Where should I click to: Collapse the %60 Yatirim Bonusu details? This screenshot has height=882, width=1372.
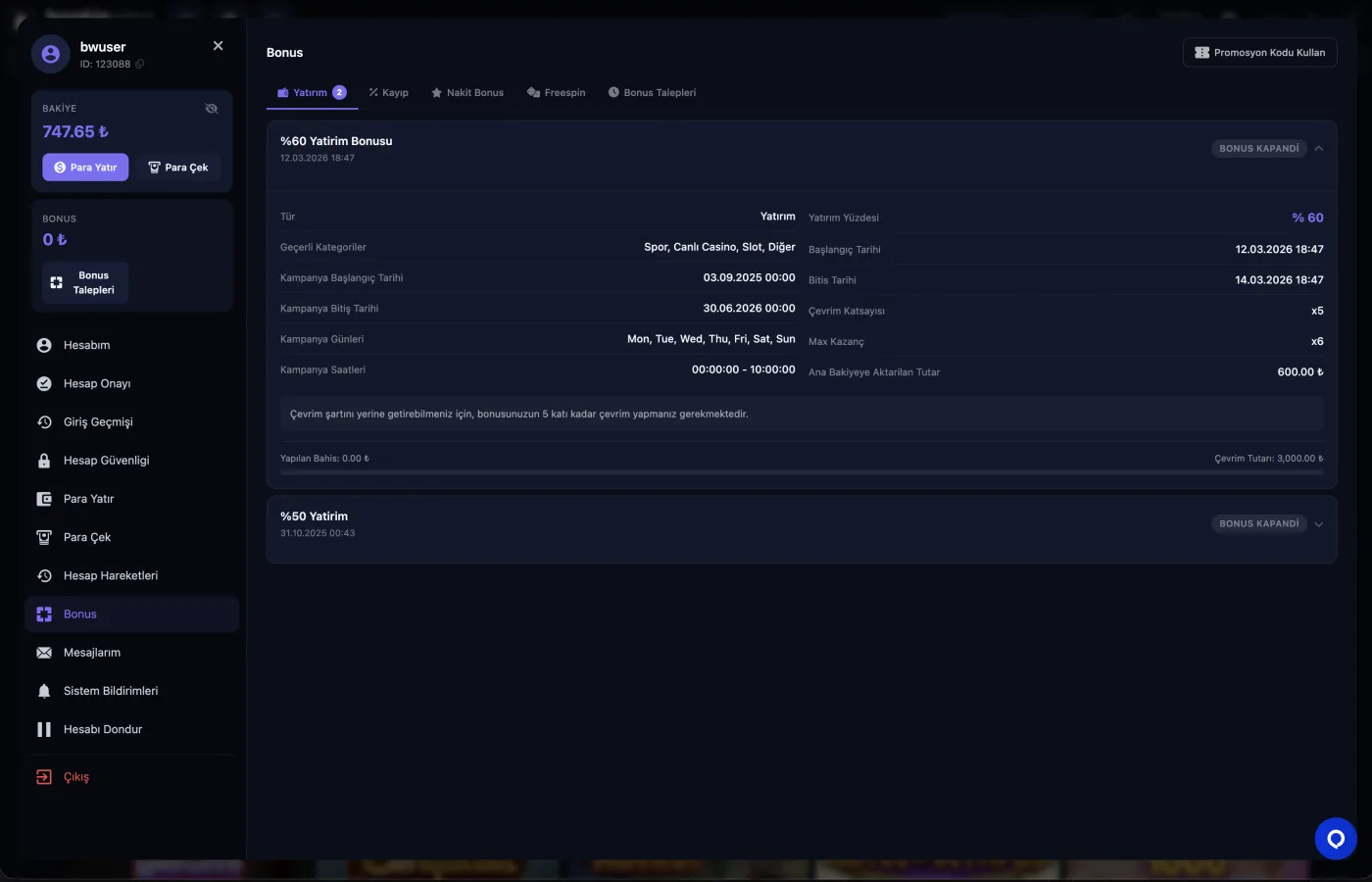click(1319, 149)
